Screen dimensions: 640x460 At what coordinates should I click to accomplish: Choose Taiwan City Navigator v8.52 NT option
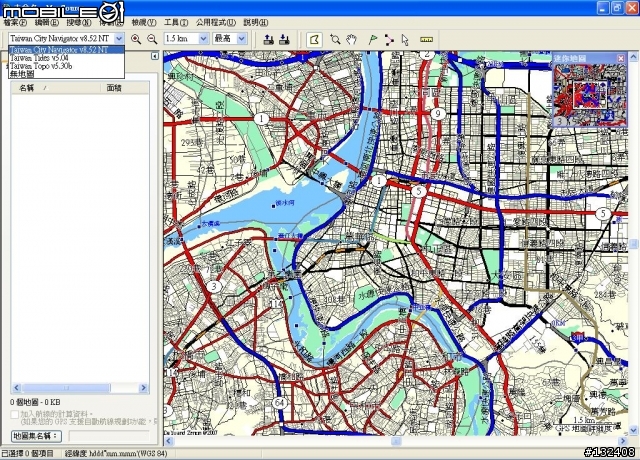click(66, 50)
